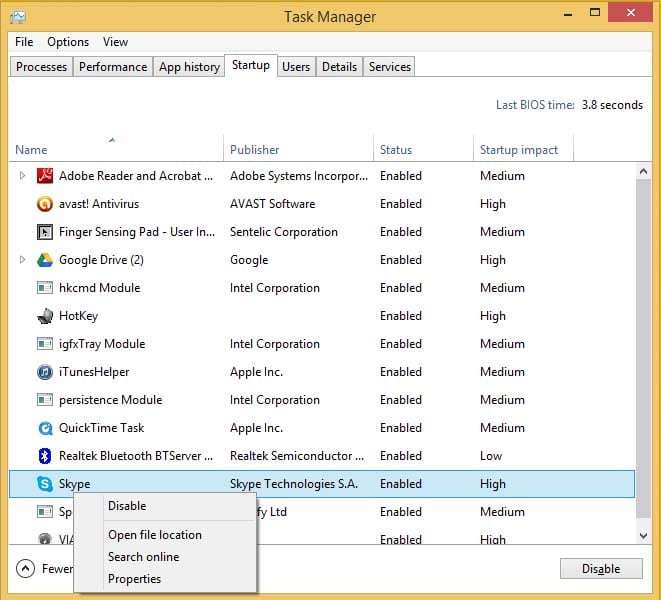Select the hkcmd Module row name
The width and height of the screenshot is (661, 600).
pos(99,288)
